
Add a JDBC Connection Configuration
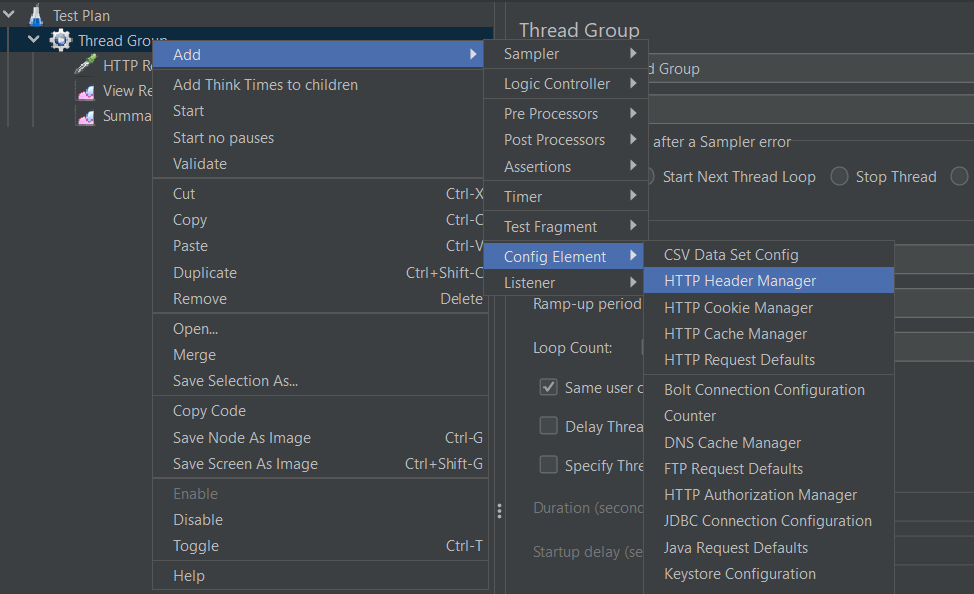pos(769,521)
